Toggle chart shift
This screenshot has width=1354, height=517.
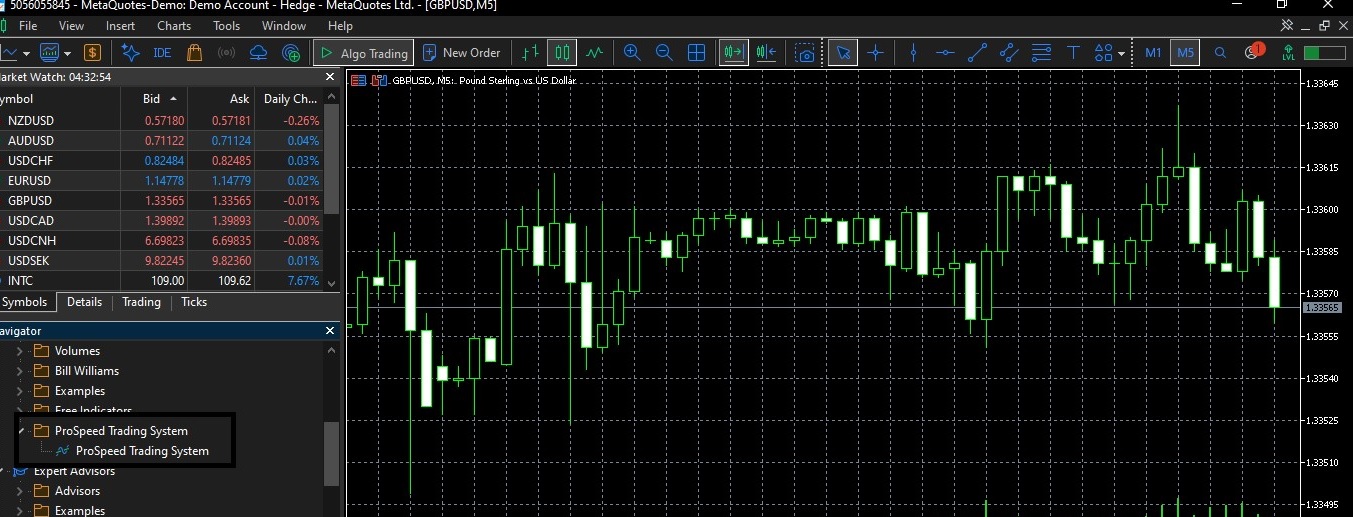coord(767,53)
